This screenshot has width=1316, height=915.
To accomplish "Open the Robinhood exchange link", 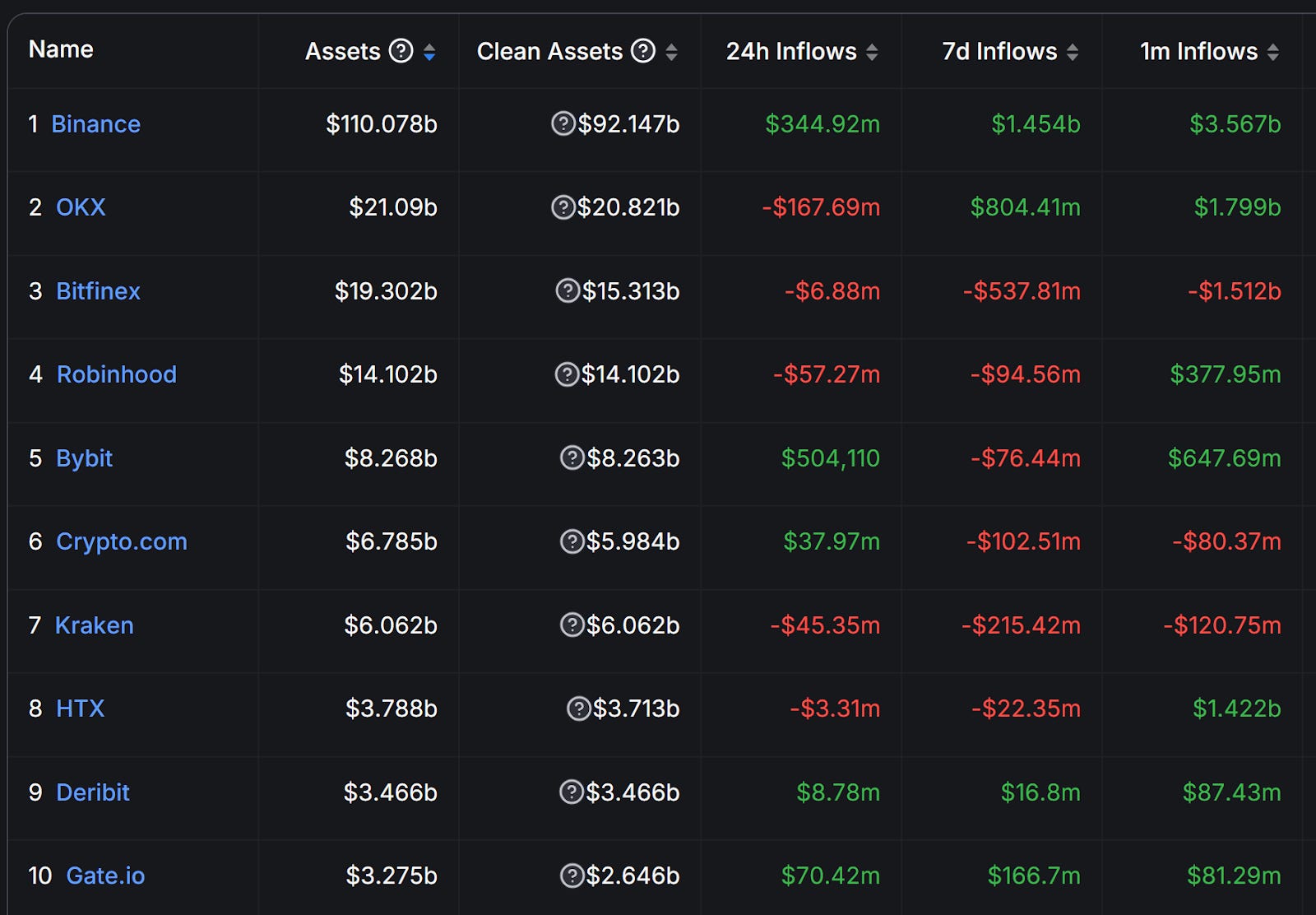I will [x=117, y=374].
